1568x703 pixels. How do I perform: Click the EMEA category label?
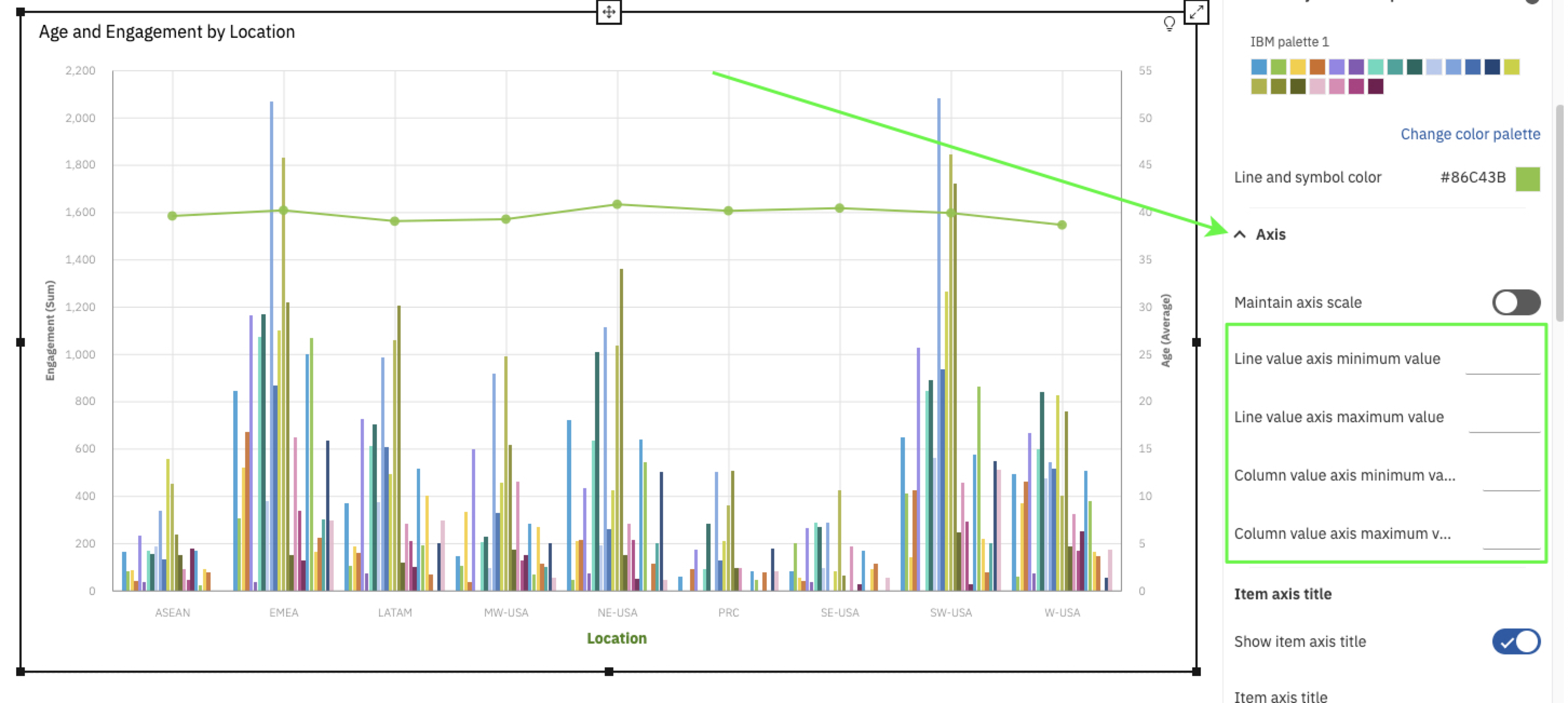[283, 612]
